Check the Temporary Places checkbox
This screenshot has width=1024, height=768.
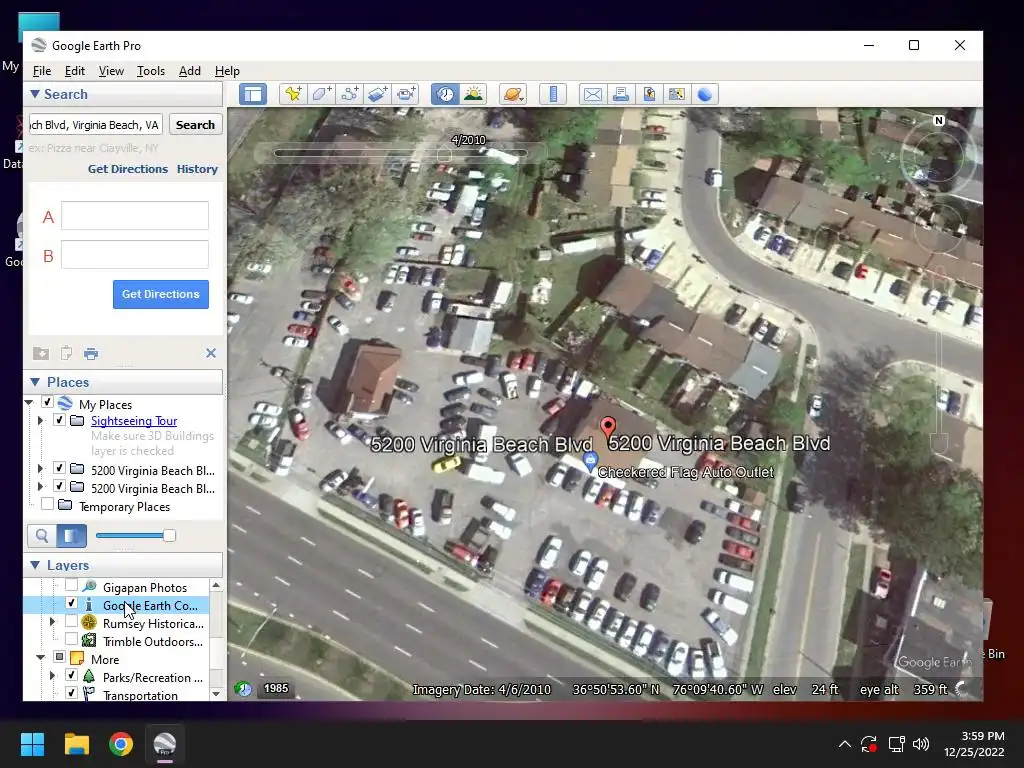[47, 504]
